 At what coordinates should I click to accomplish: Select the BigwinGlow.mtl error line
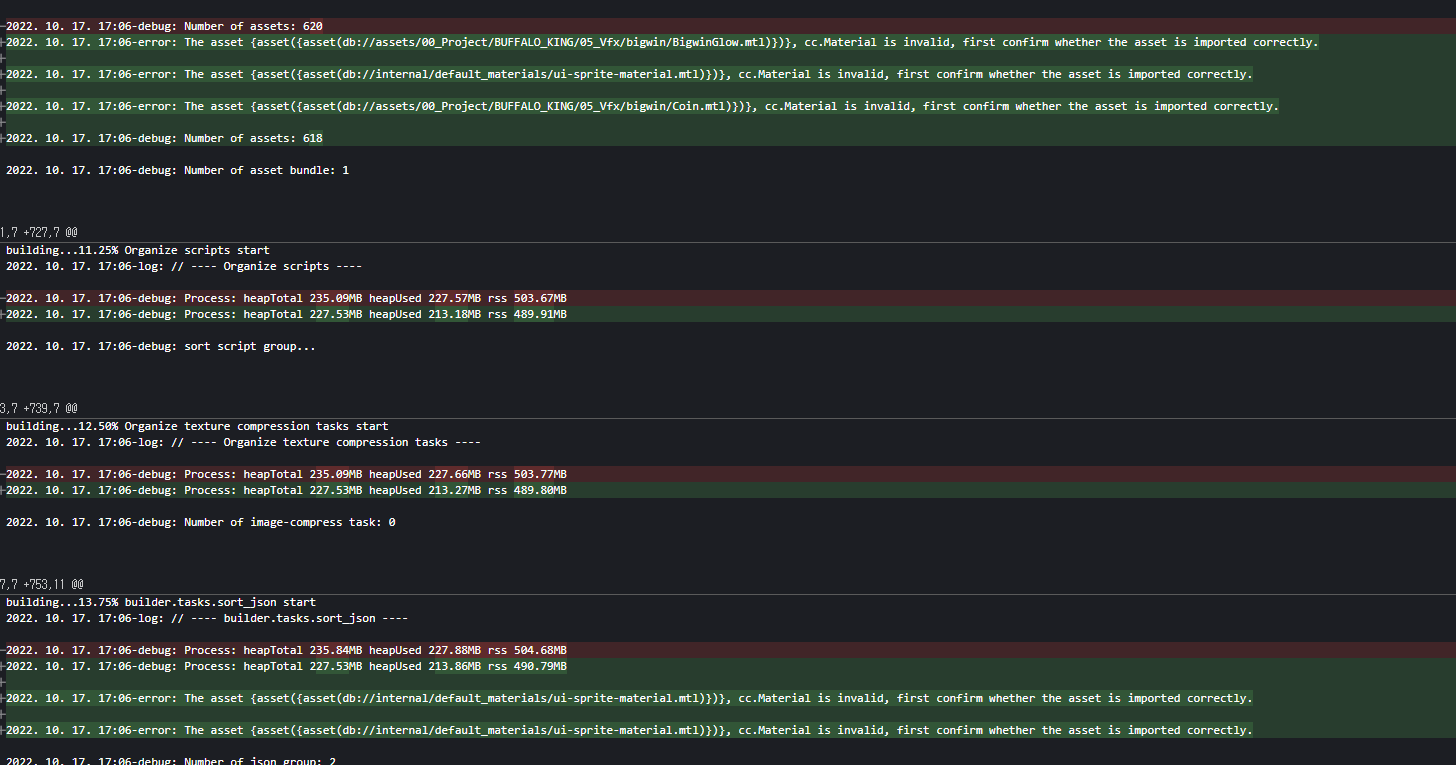[x=662, y=42]
